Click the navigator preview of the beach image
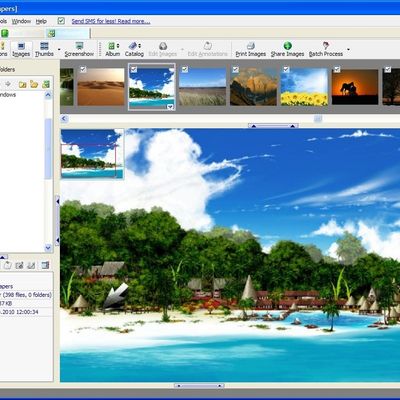Viewport: 400px width, 400px height. tap(92, 154)
